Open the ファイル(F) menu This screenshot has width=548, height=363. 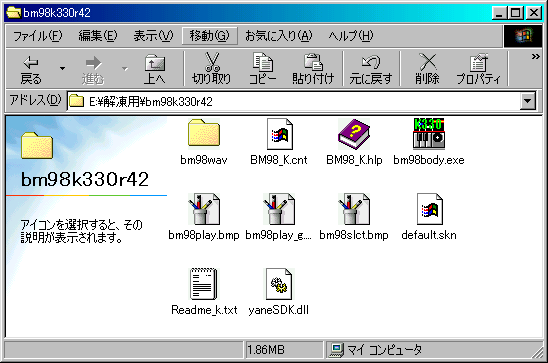click(37, 36)
